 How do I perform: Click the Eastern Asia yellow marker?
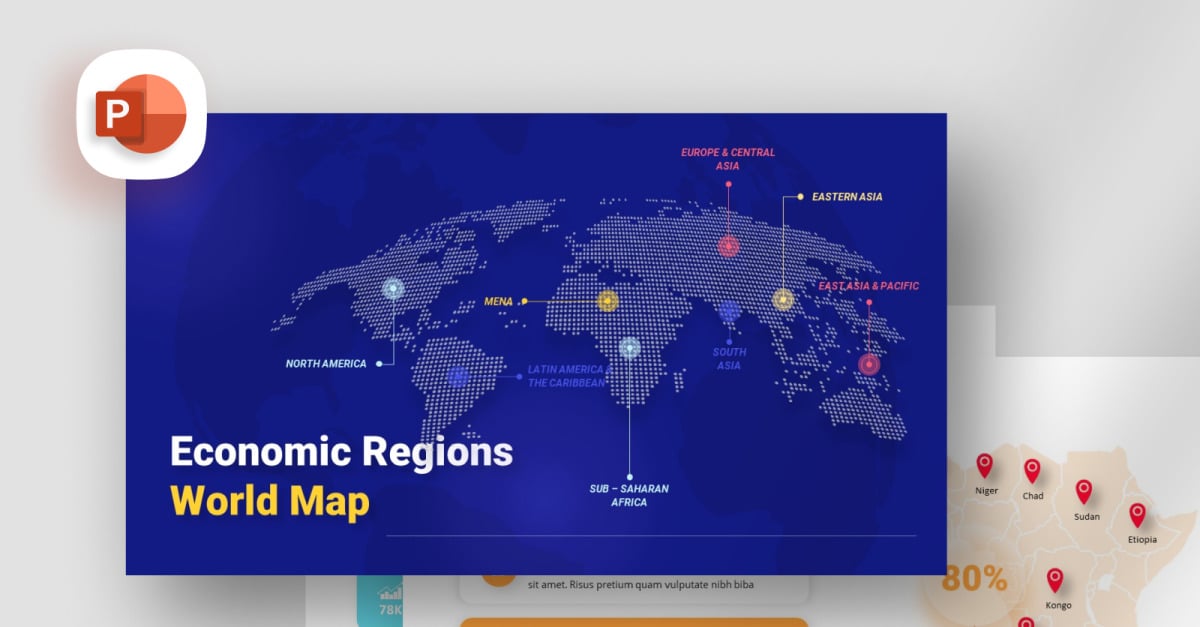coord(783,298)
